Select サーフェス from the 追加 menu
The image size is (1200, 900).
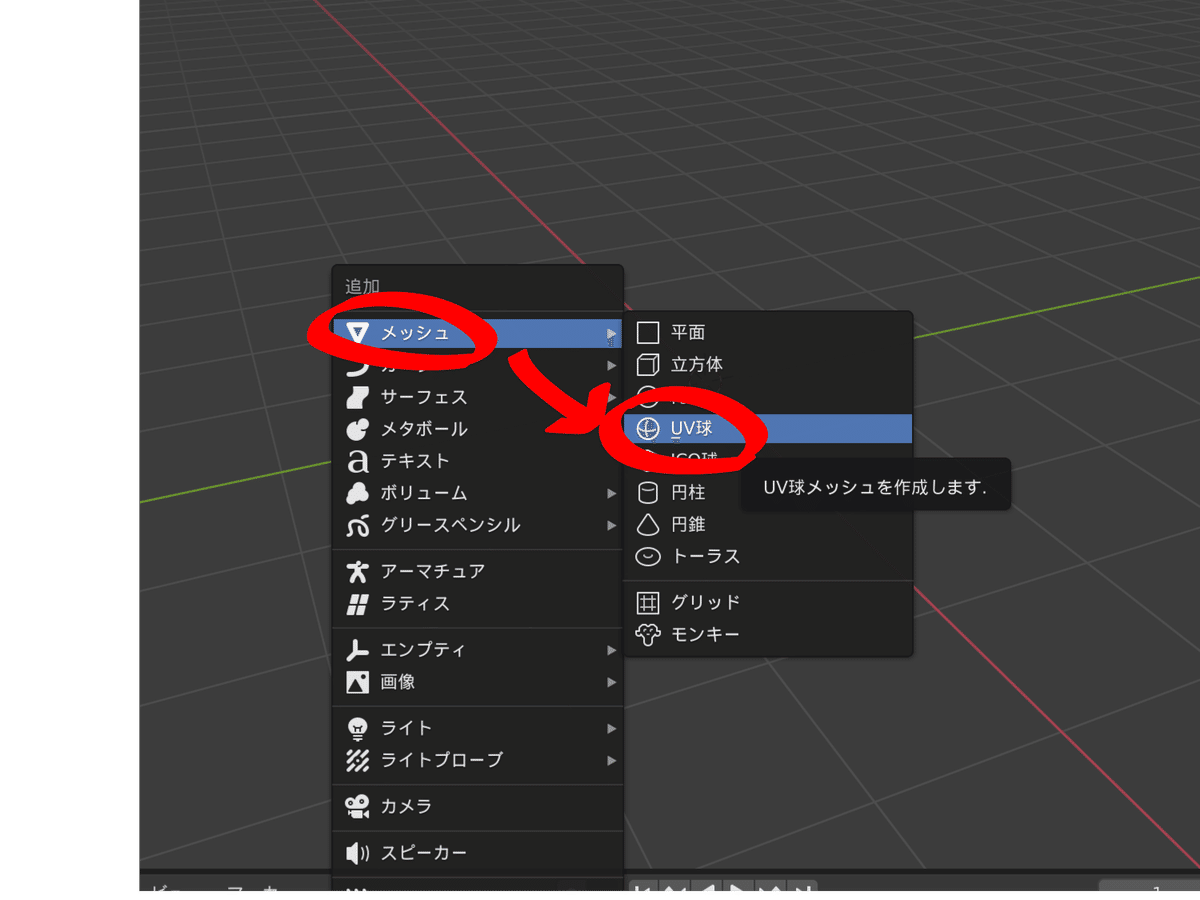[x=423, y=397]
